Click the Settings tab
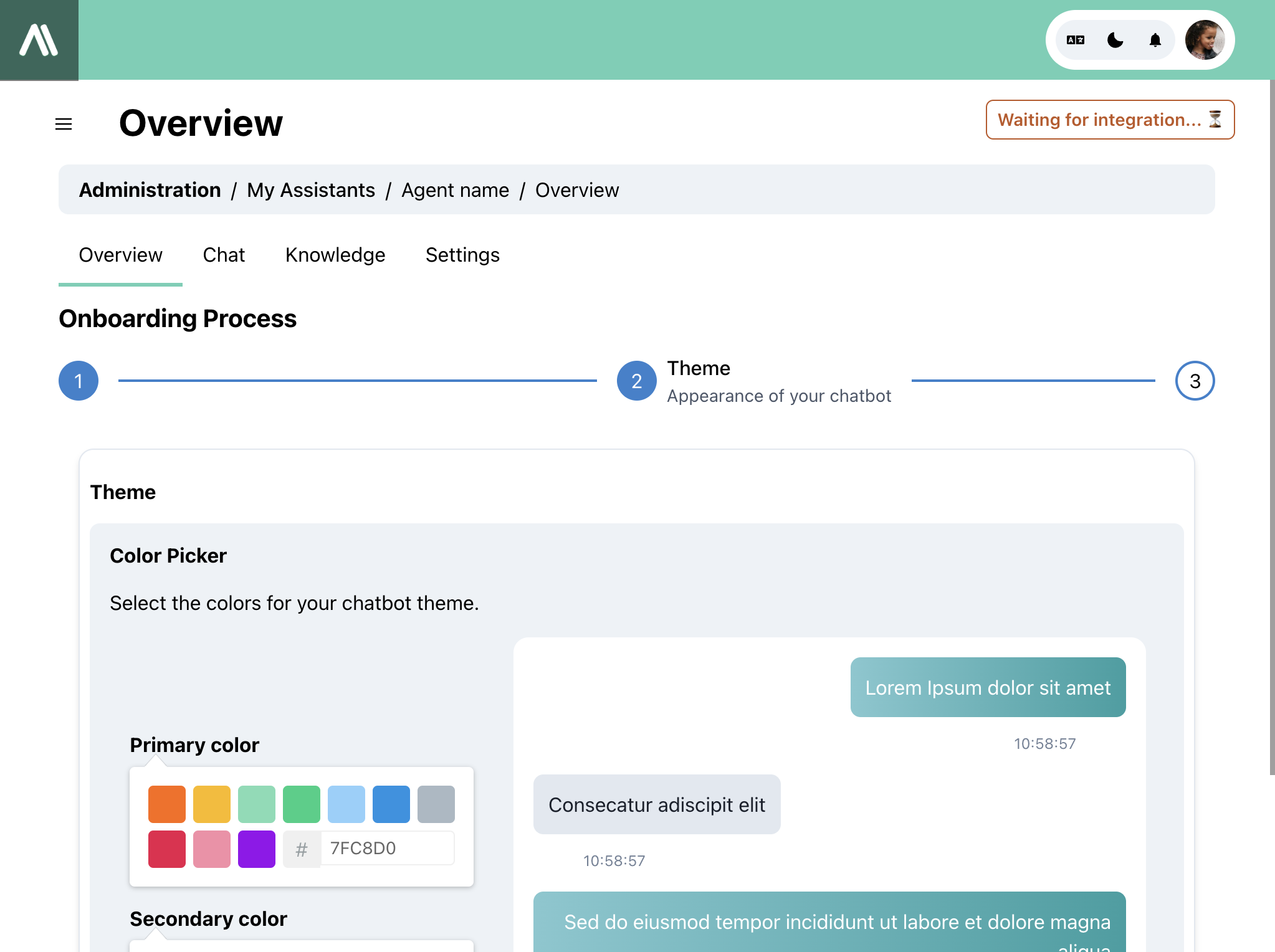Viewport: 1275px width, 952px height. coord(462,254)
